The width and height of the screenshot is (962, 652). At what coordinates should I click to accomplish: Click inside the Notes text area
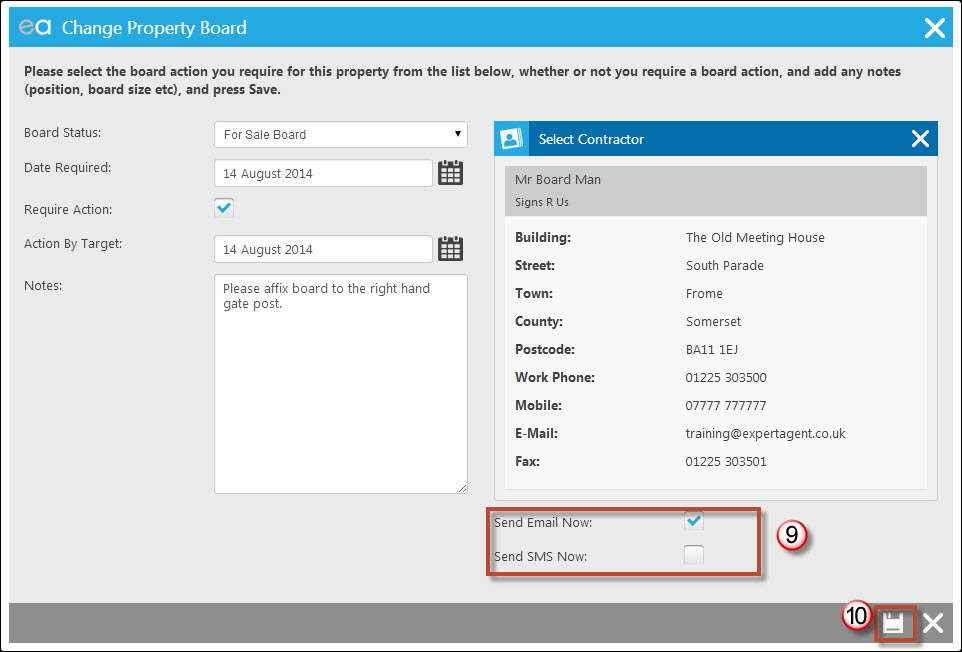341,384
